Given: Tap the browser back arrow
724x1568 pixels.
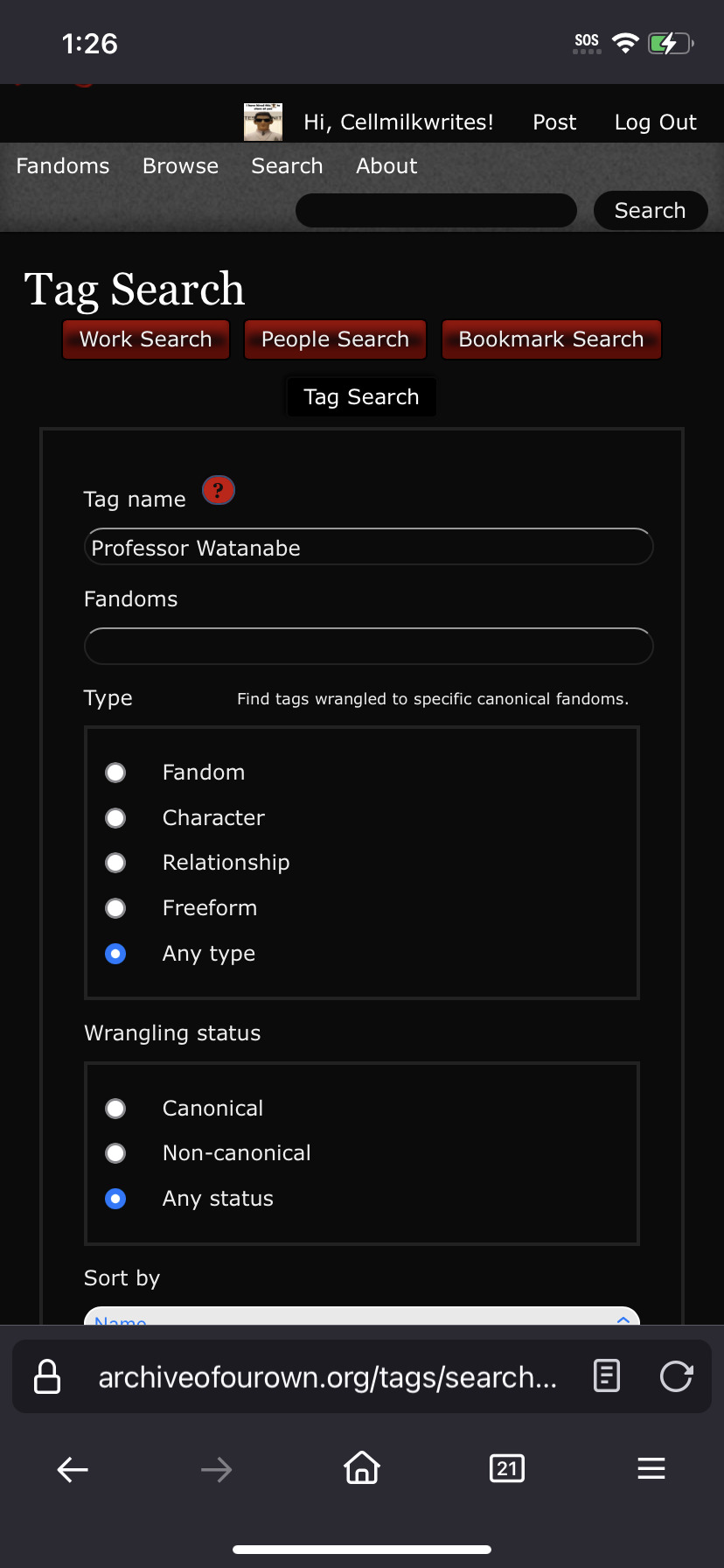Looking at the screenshot, I should pos(73,1469).
